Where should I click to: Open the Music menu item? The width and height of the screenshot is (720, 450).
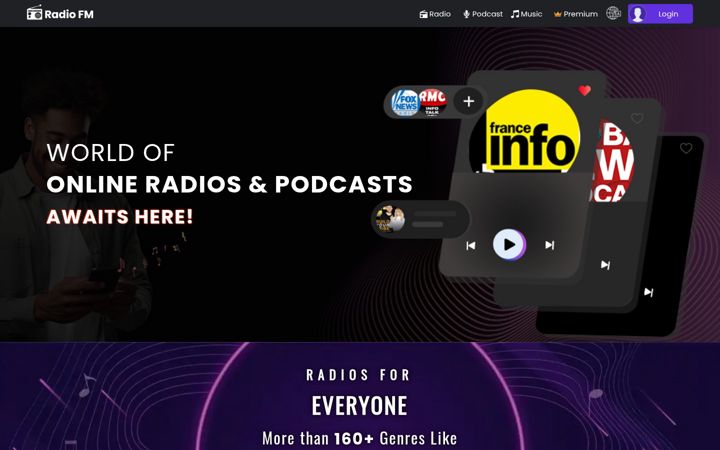coord(527,14)
